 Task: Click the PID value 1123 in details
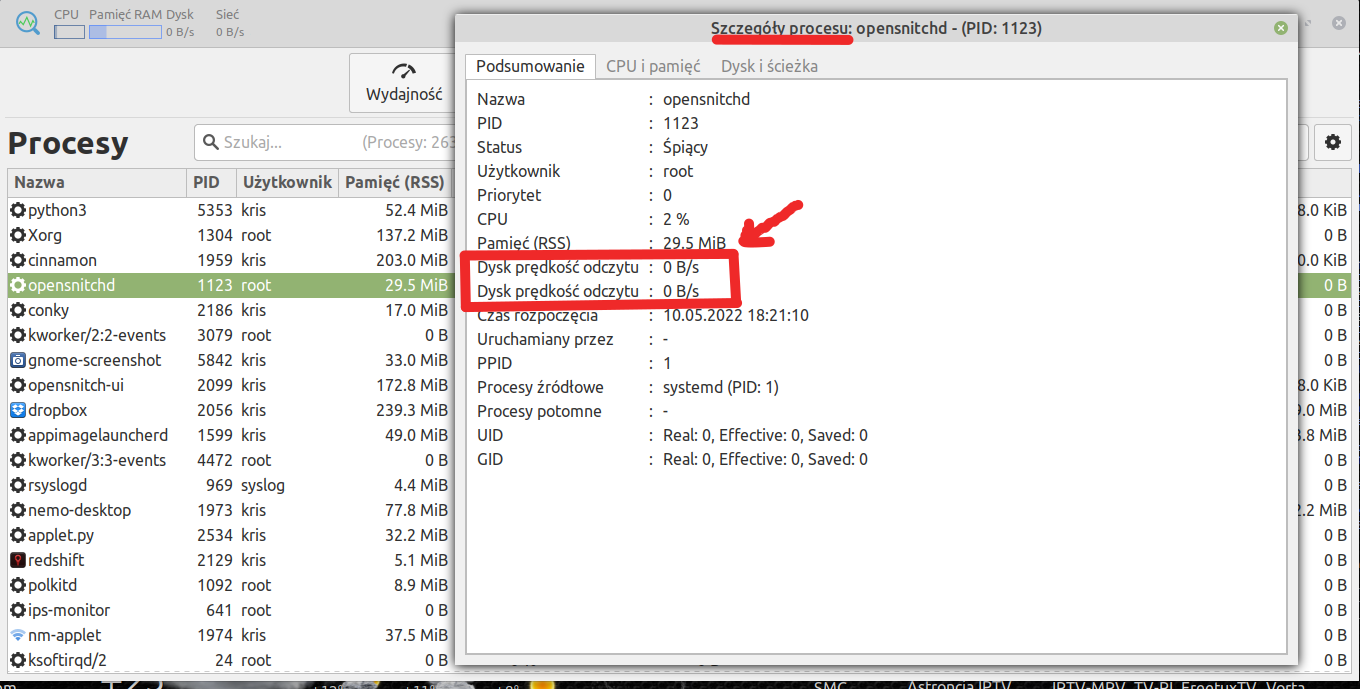[681, 123]
